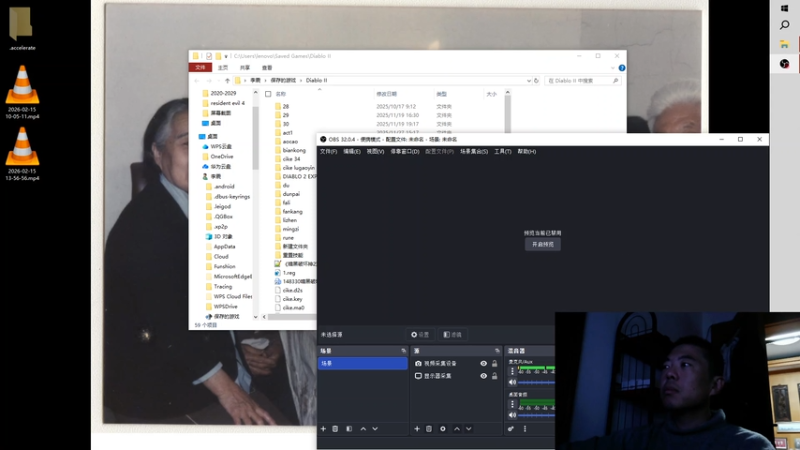Click source properties button in OBS toolbar
Image resolution: width=800 pixels, height=450 pixels.
point(420,335)
